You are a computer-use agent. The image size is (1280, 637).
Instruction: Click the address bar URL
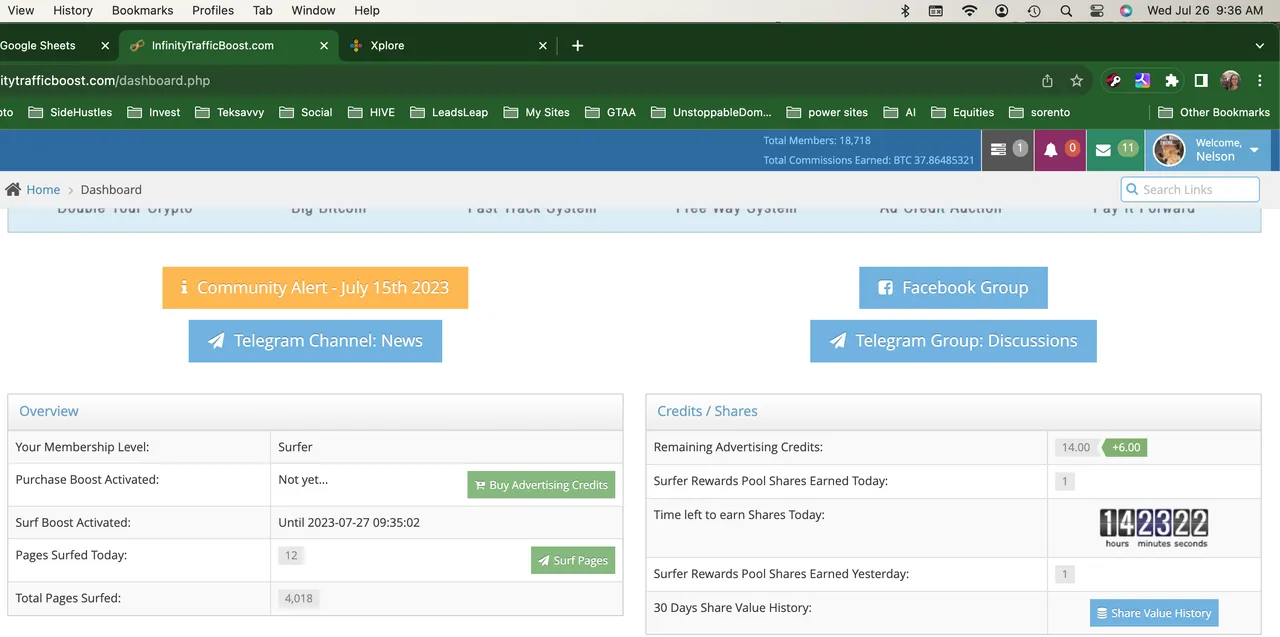[x=105, y=80]
